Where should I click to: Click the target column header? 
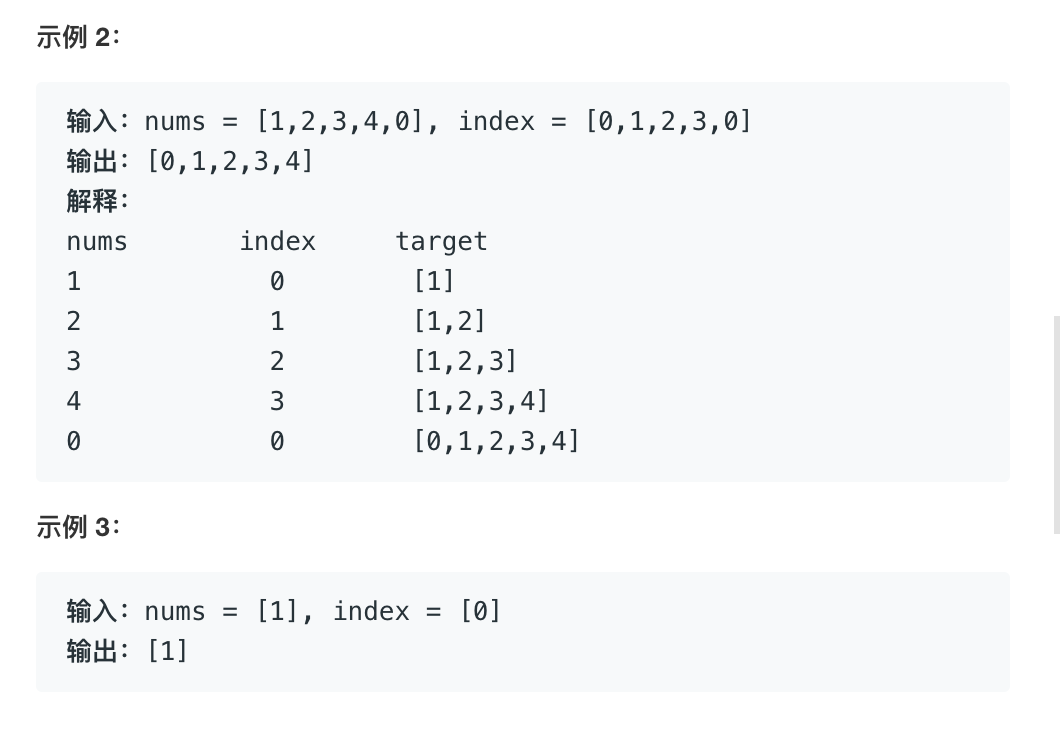point(441,241)
